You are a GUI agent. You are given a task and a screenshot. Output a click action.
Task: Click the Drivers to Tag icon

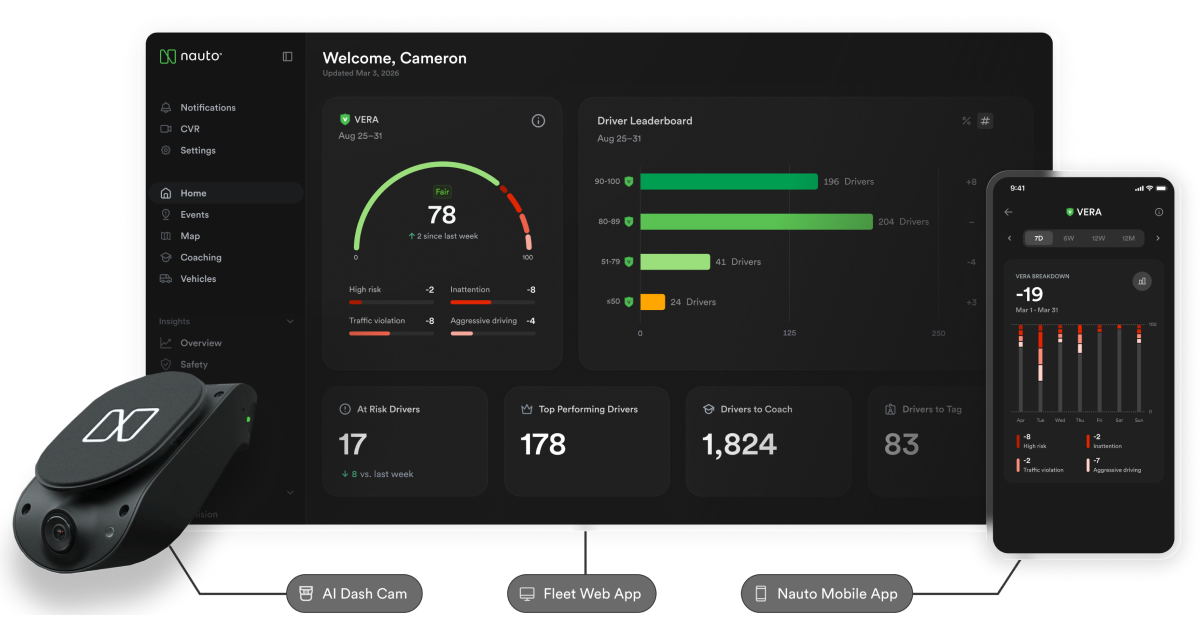point(890,409)
